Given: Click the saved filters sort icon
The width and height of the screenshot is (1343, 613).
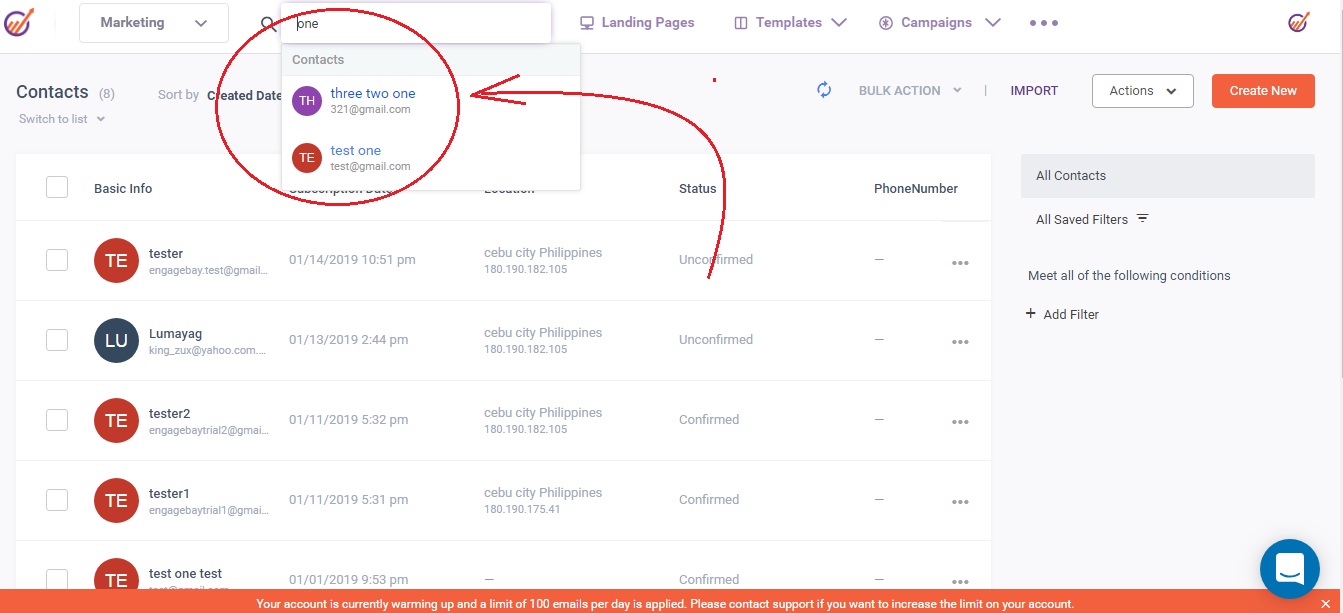Looking at the screenshot, I should pos(1143,219).
